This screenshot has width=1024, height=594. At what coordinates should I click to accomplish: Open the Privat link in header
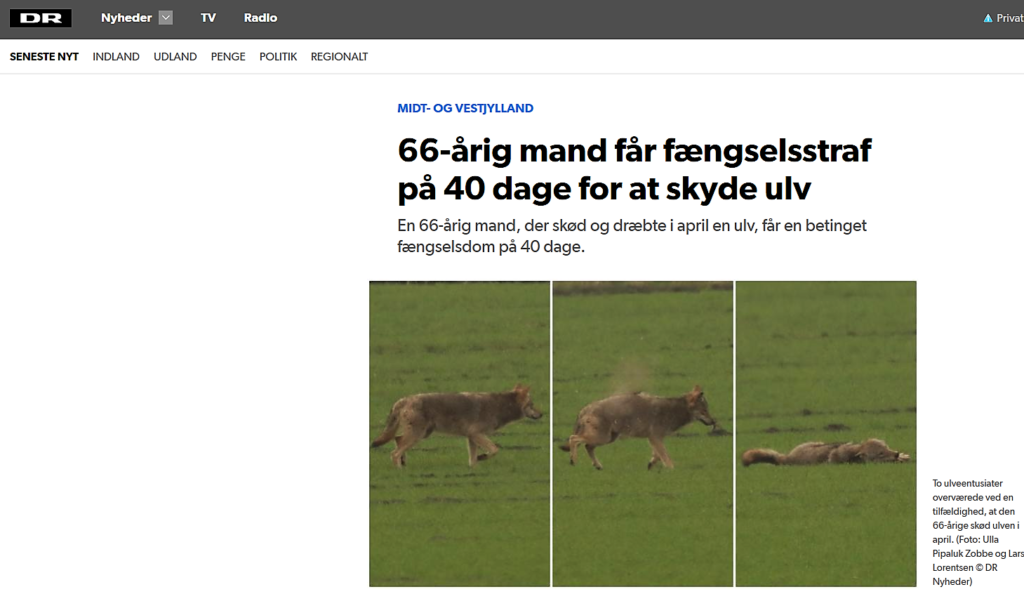click(1010, 18)
